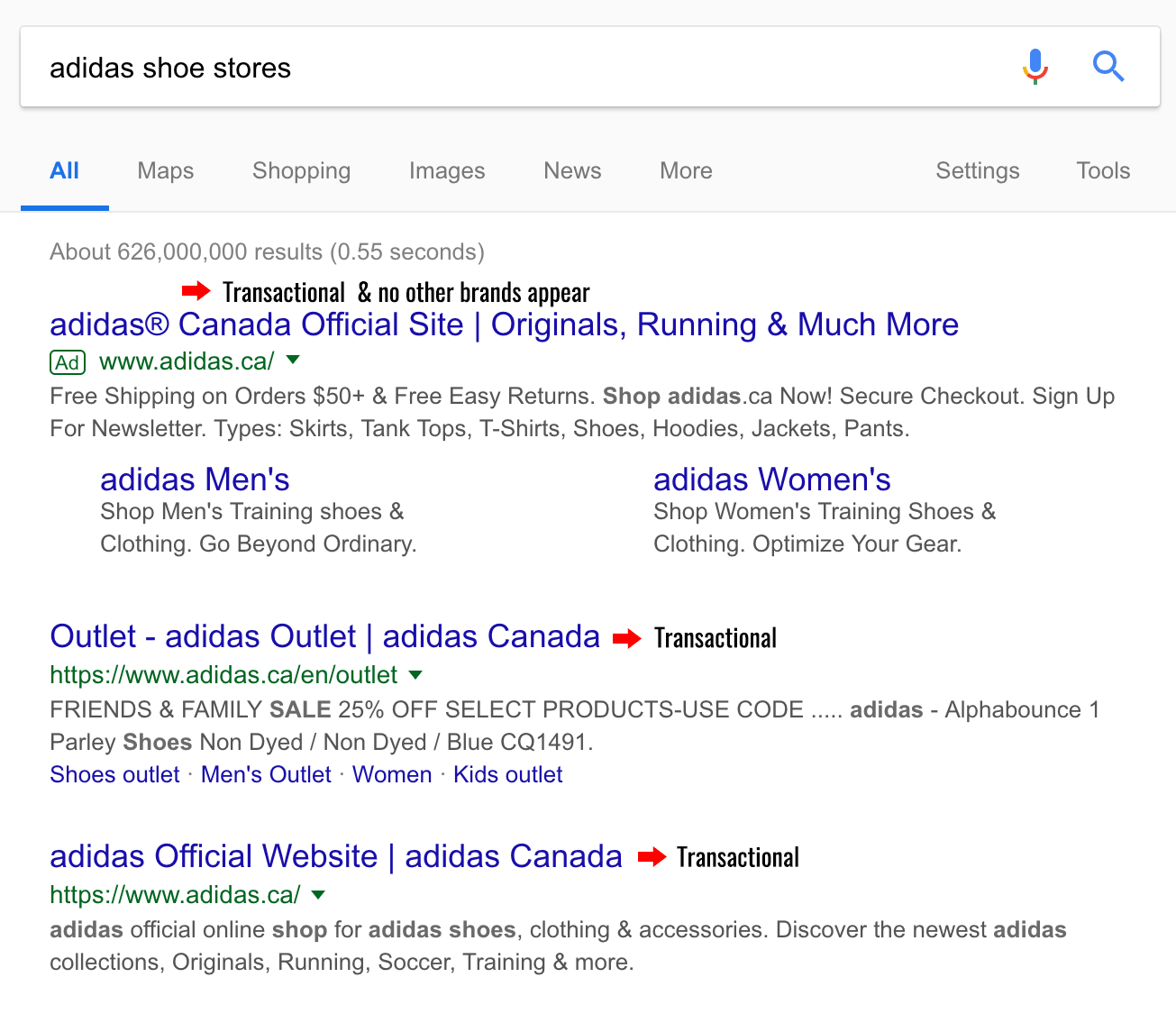Click the 'Men's Outlet' sublink
This screenshot has height=1014, width=1176.
(x=266, y=774)
